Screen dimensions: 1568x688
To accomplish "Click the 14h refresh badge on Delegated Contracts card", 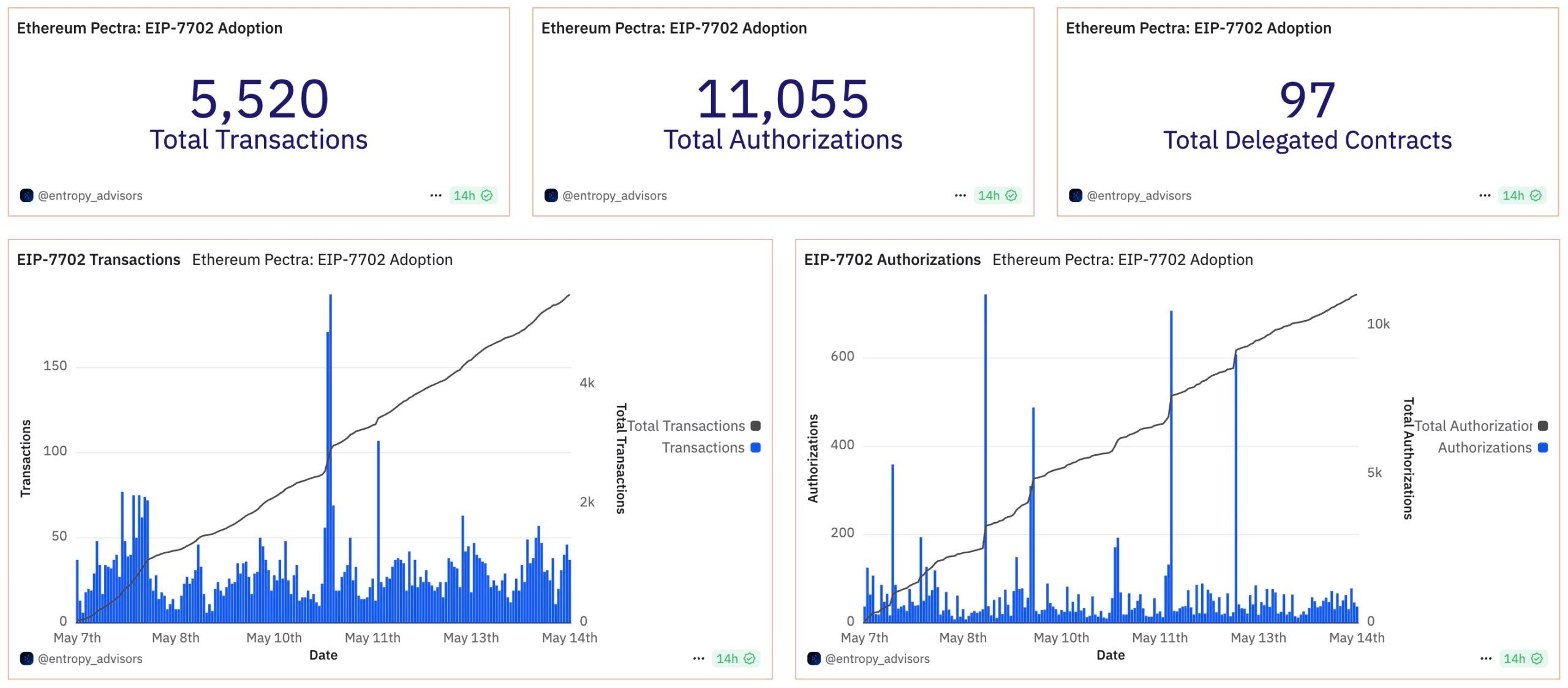I will click(1521, 195).
